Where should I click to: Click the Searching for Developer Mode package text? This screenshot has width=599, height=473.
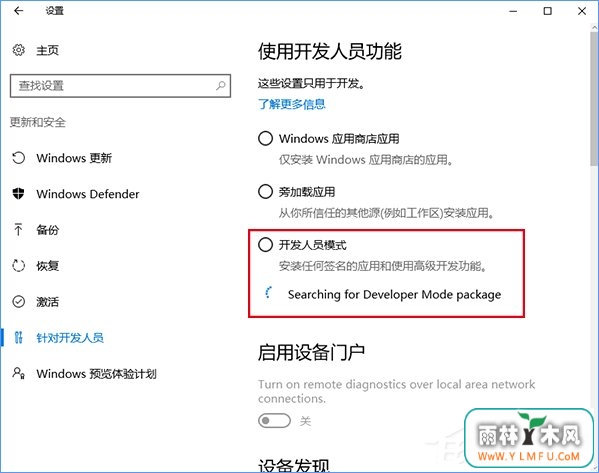[x=394, y=295]
